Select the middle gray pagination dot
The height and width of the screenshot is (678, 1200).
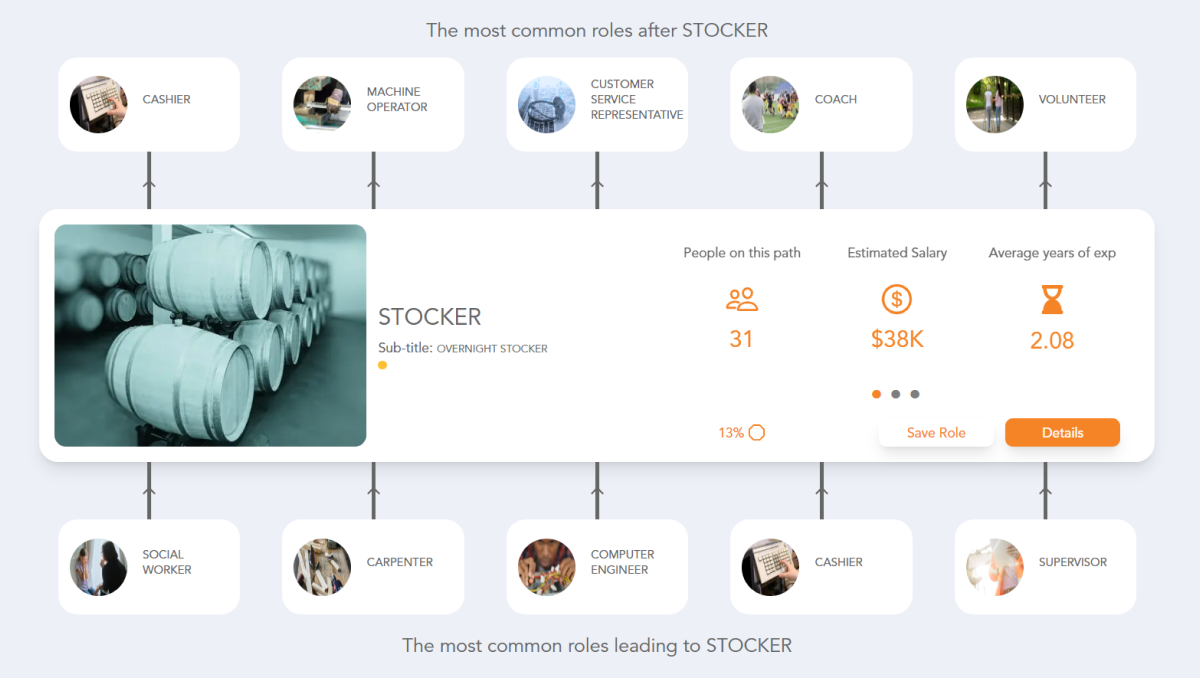click(896, 394)
